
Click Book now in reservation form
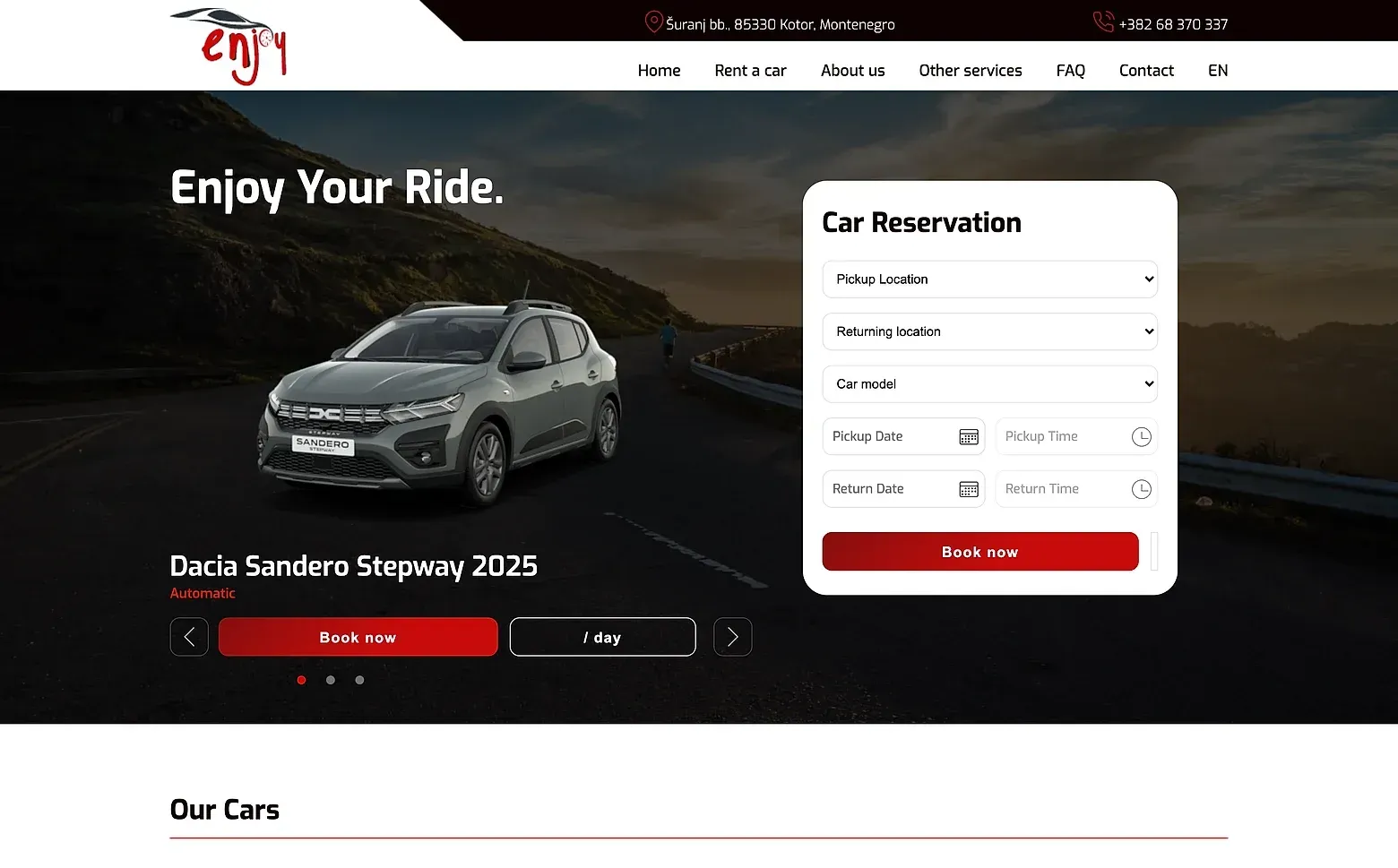pos(980,552)
